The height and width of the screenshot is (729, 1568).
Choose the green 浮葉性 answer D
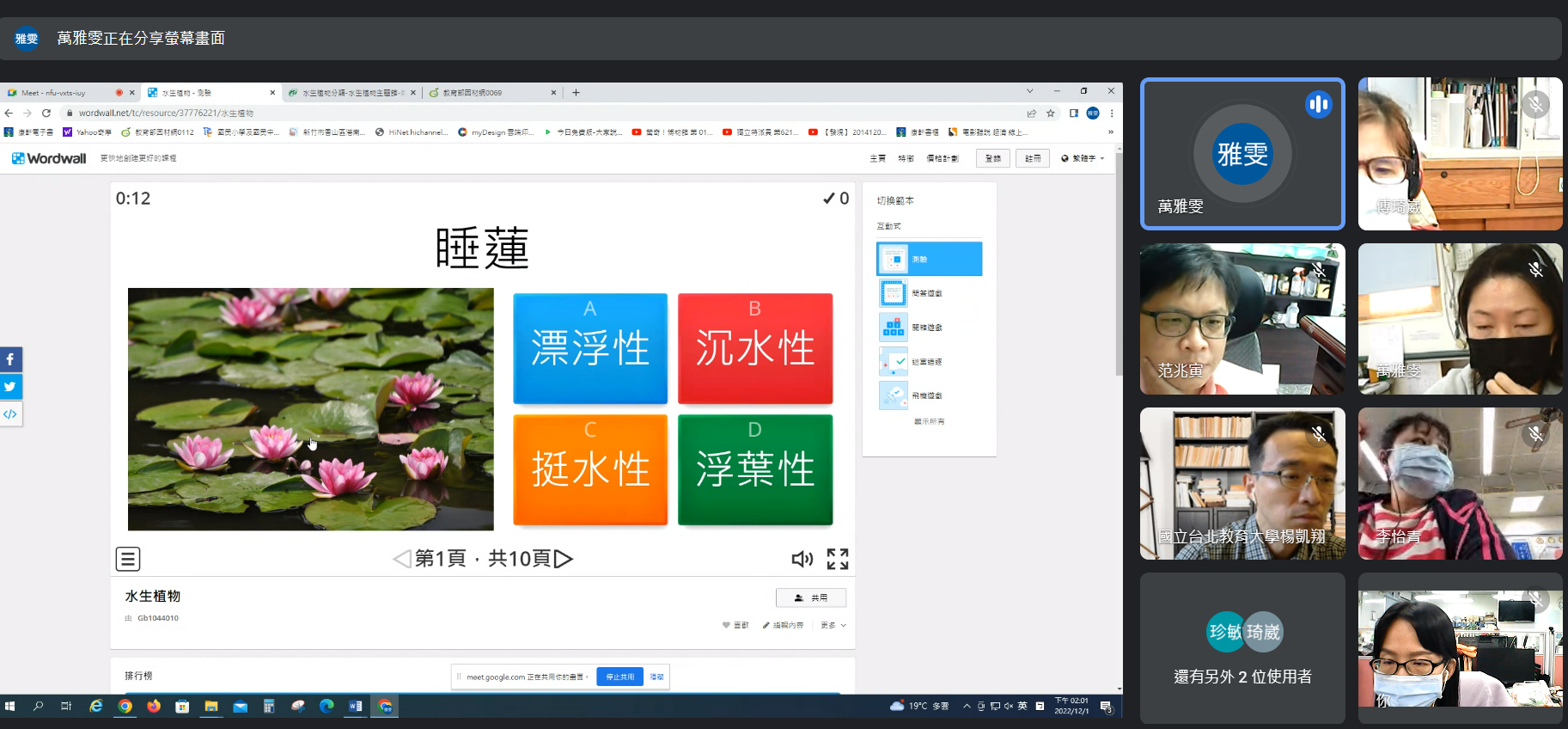754,469
